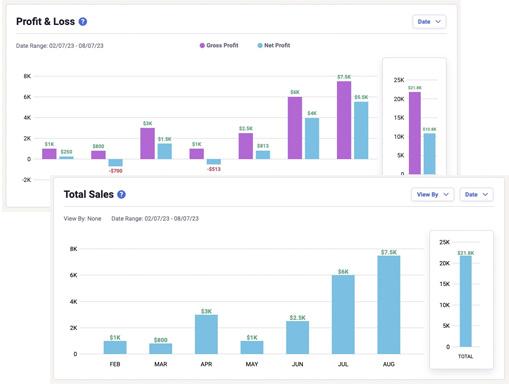Click the $21.8K label in Total Sales summary
This screenshot has height=384, width=509.
tap(466, 253)
